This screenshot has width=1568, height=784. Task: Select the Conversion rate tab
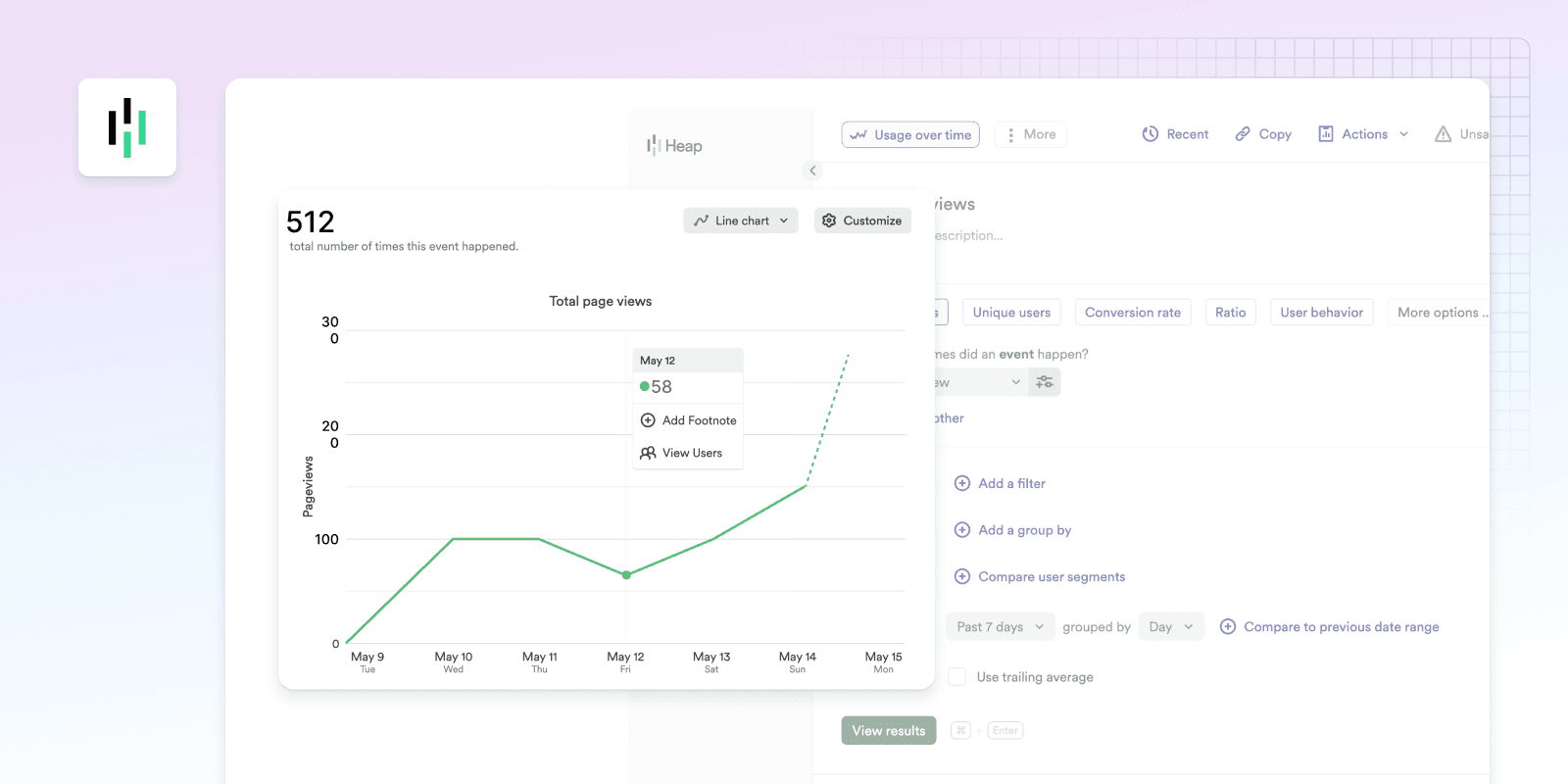[1133, 313]
